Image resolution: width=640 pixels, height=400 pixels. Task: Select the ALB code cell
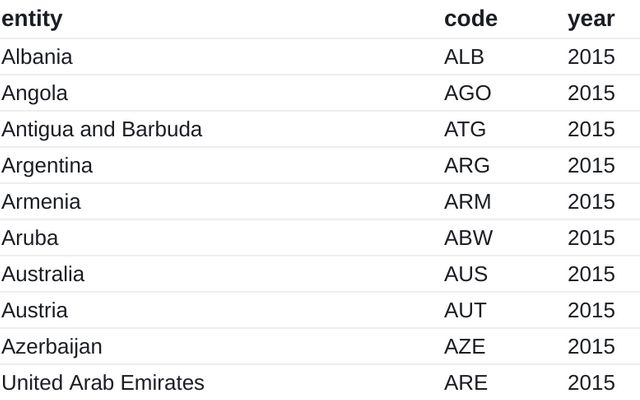point(464,57)
